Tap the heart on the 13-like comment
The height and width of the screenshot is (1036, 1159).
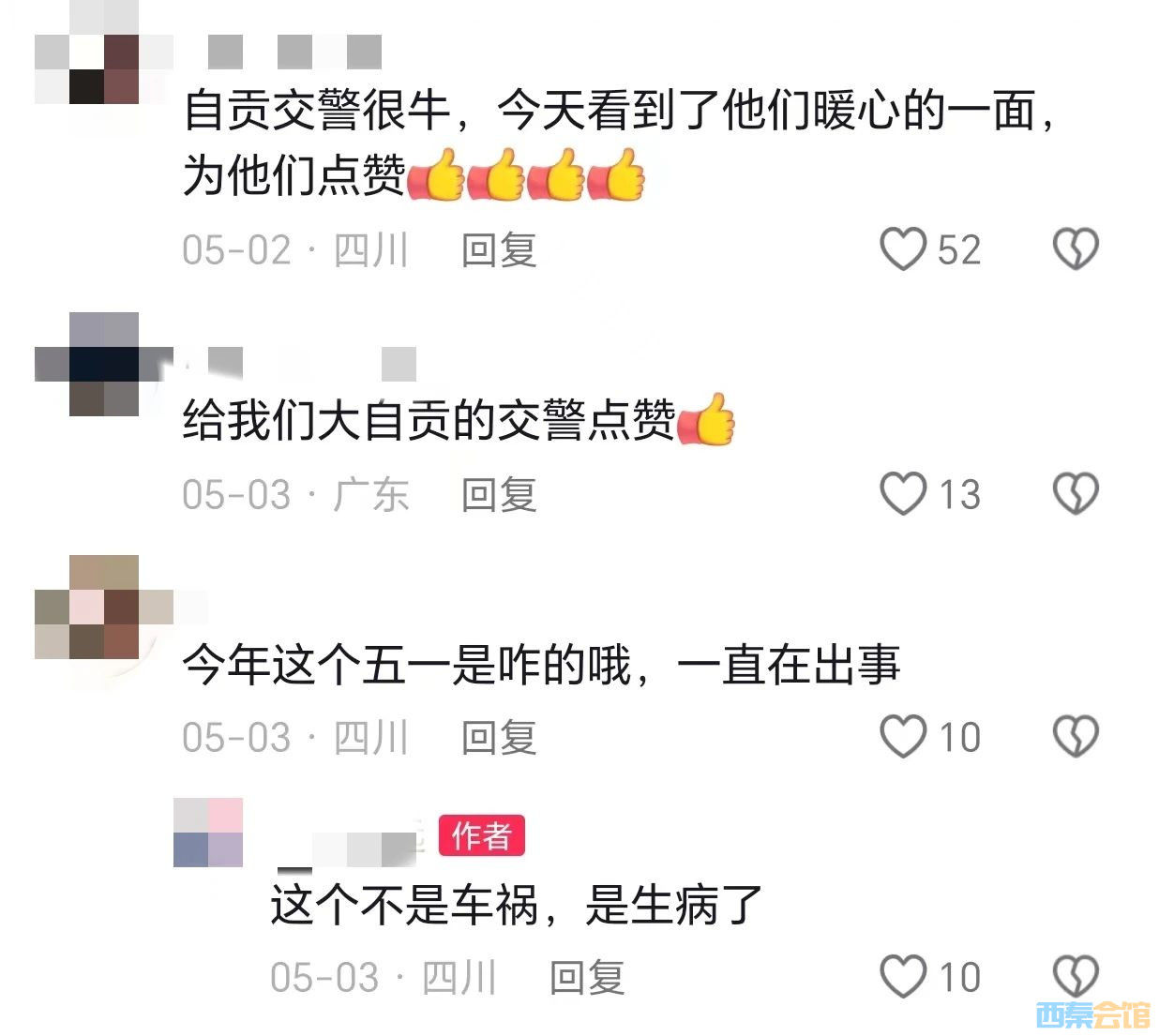[903, 494]
